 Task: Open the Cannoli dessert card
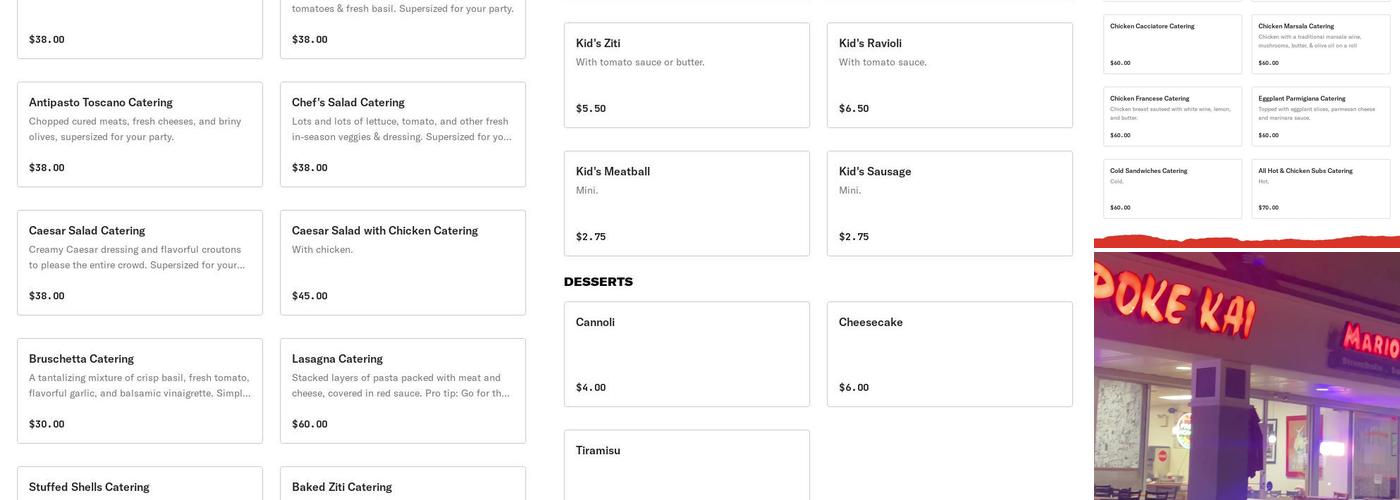[686, 354]
